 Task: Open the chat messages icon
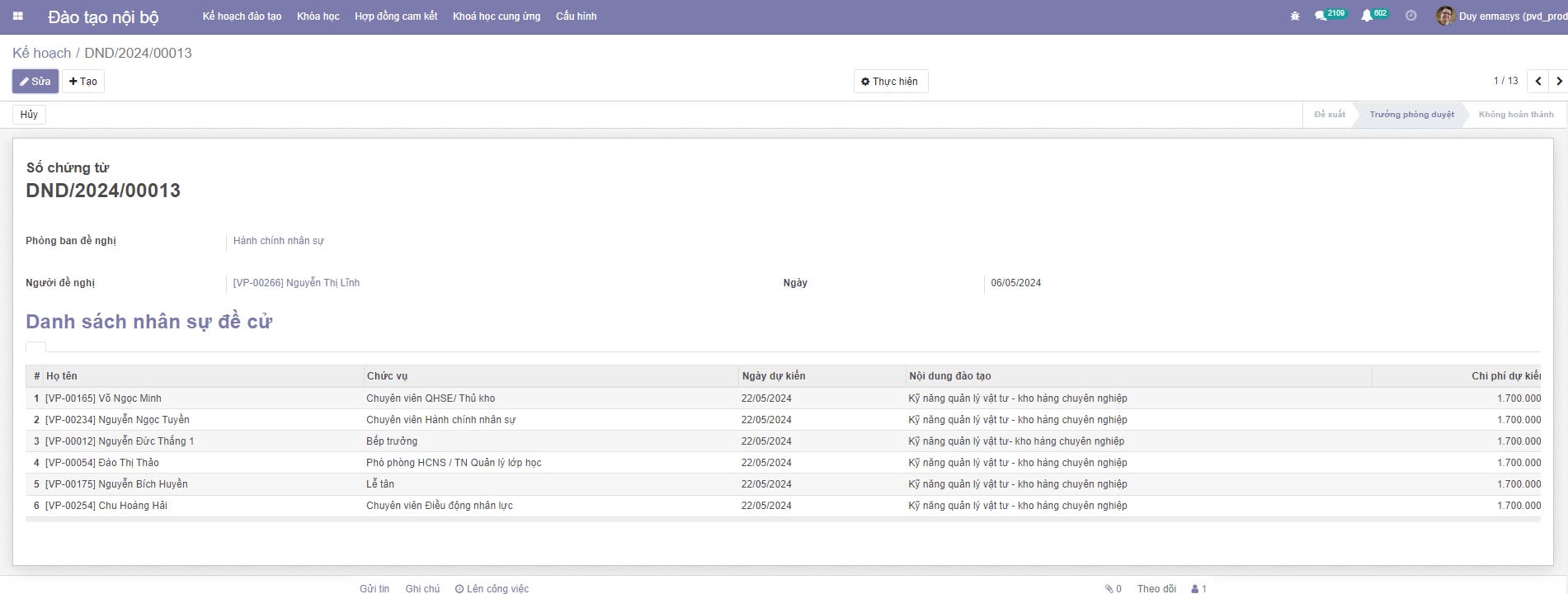tap(1321, 16)
